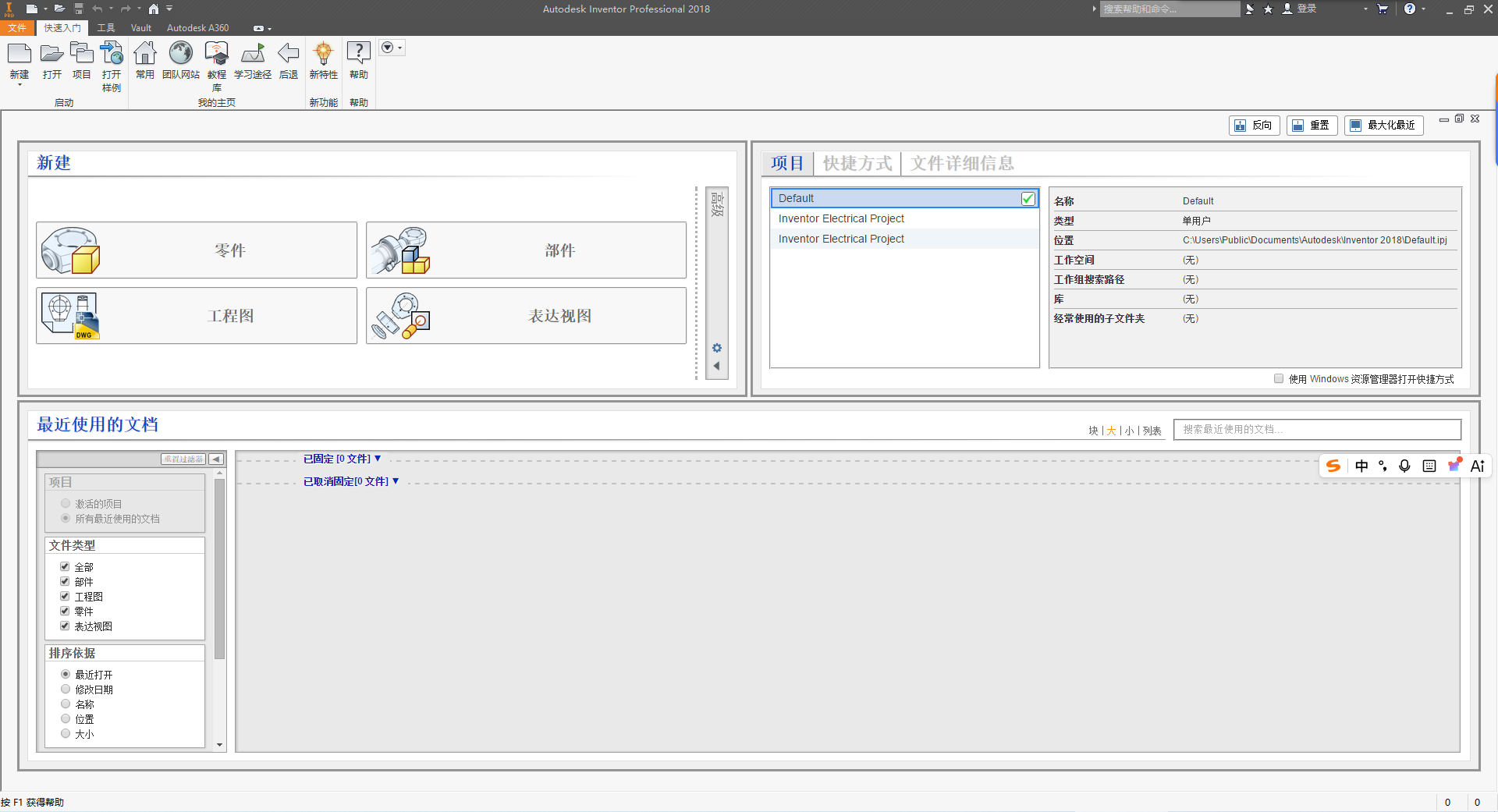This screenshot has height=812, width=1498.
Task: Start a new 工程图 drawing
Action: tap(196, 315)
